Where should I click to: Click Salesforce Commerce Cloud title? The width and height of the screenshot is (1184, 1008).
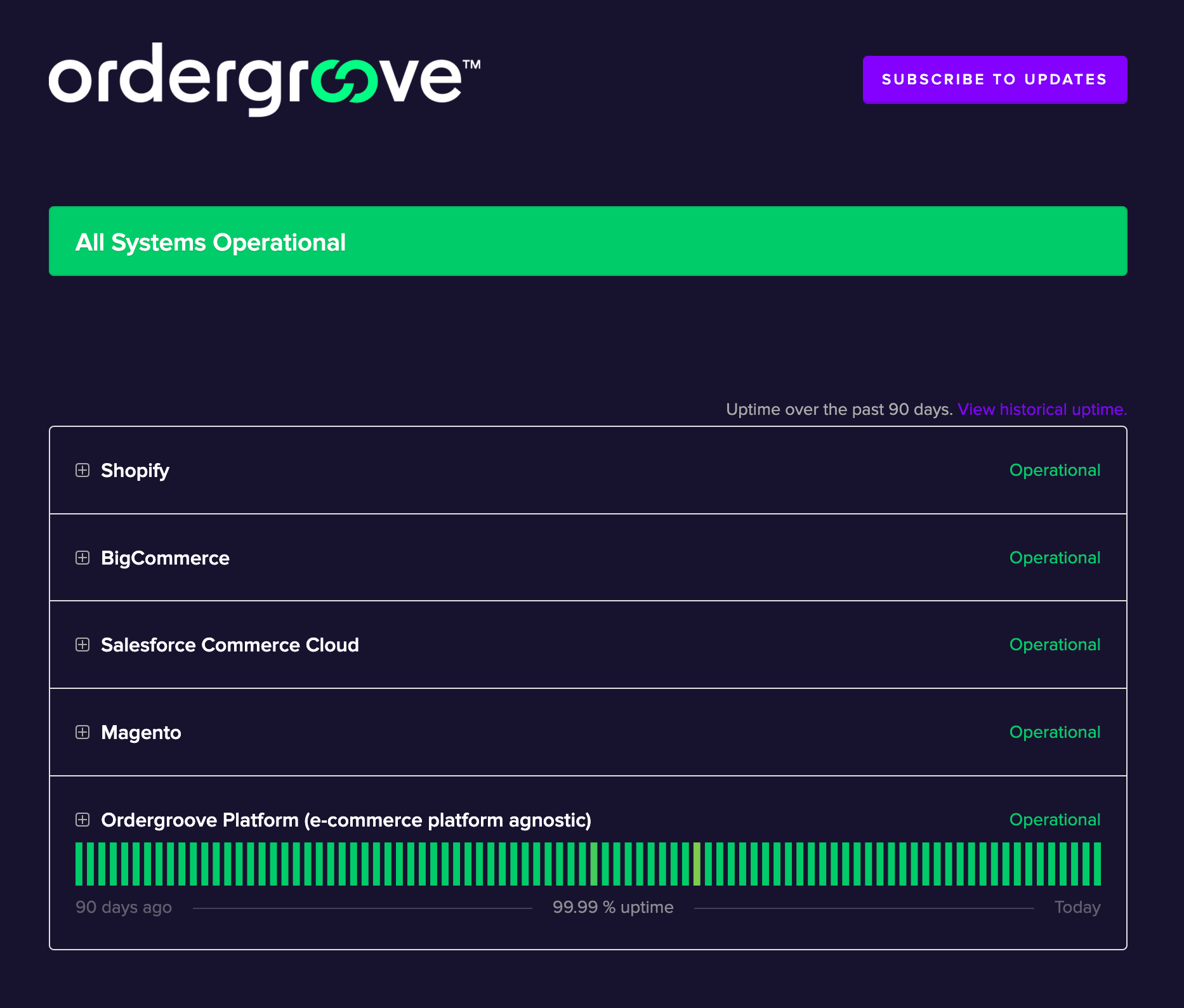coord(230,645)
